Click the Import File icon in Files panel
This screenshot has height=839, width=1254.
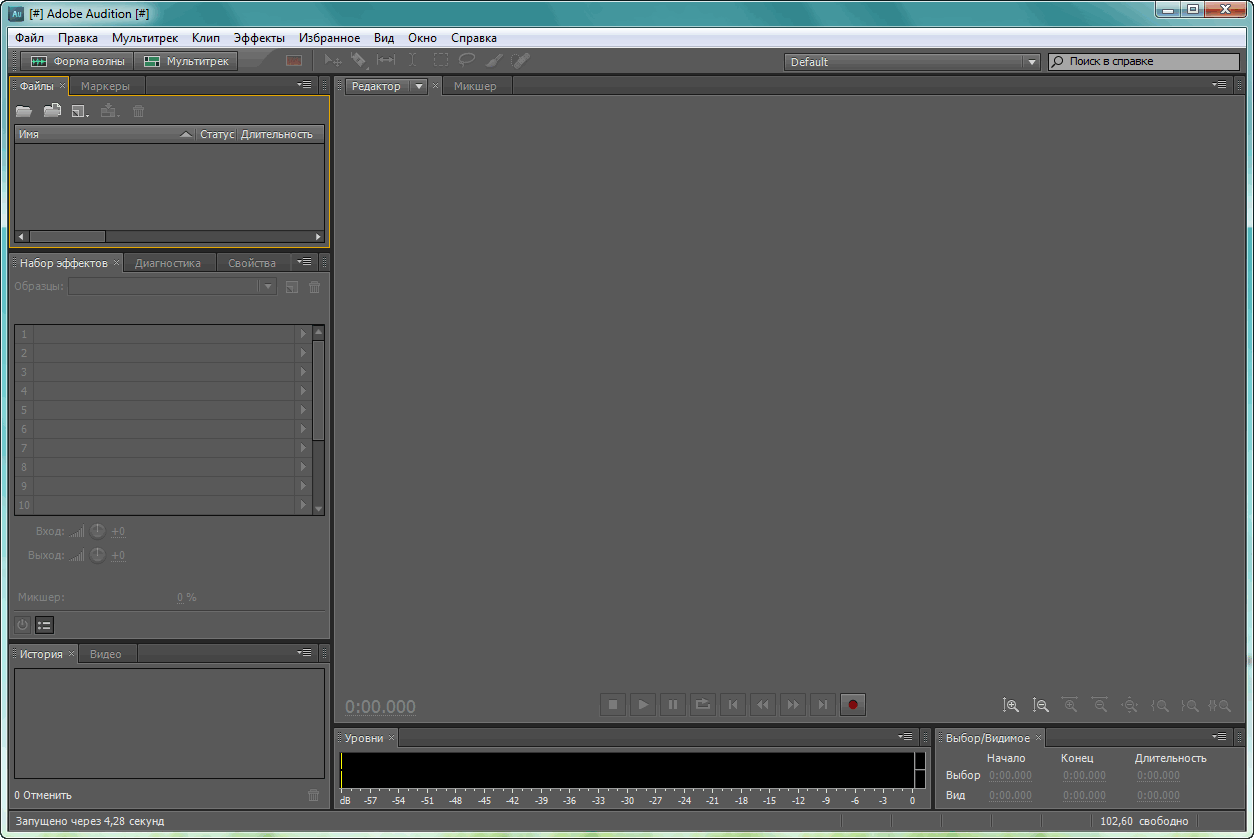(x=52, y=111)
